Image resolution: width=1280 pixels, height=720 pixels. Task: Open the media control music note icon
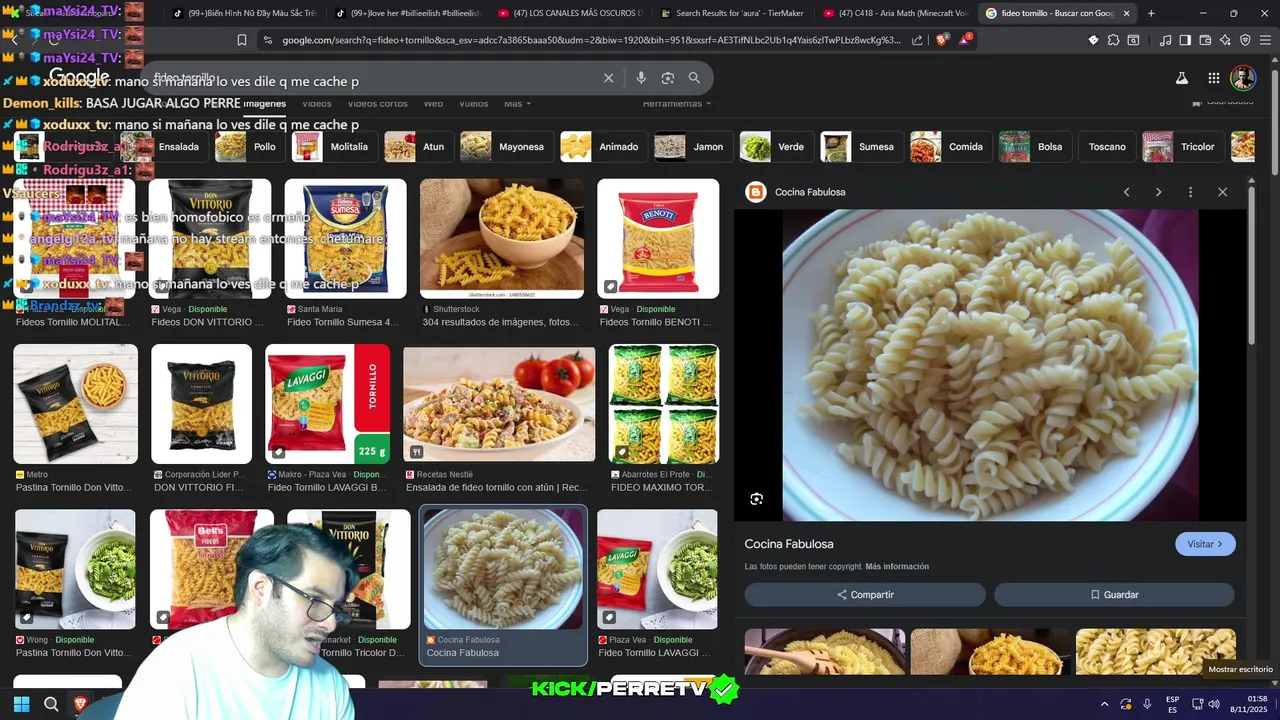pos(1165,40)
